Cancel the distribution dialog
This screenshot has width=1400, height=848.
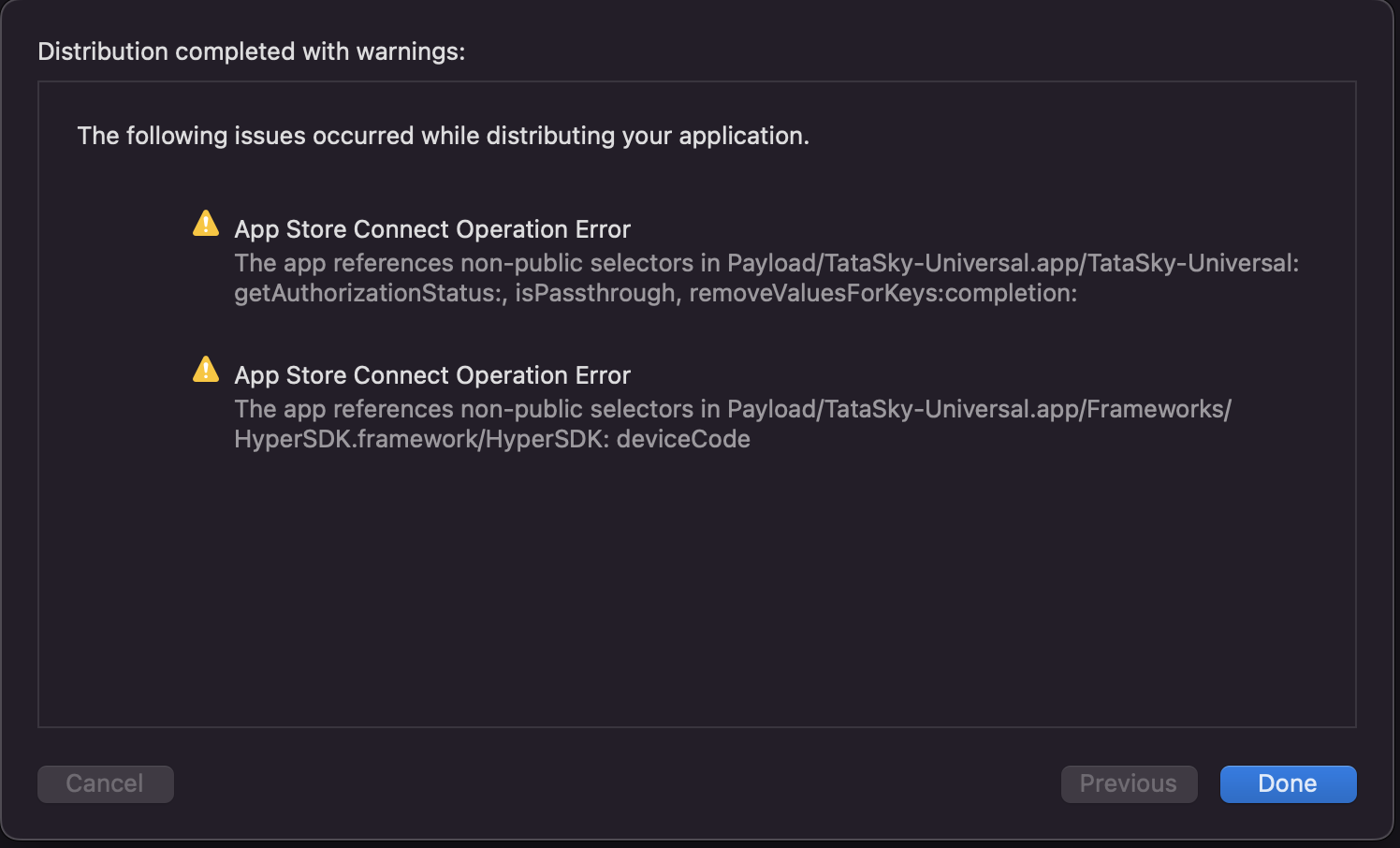[105, 783]
